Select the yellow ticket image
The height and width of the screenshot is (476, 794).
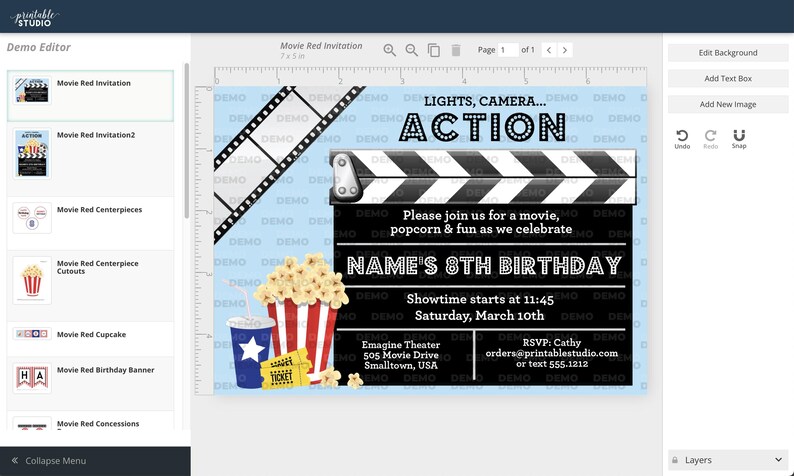[285, 370]
